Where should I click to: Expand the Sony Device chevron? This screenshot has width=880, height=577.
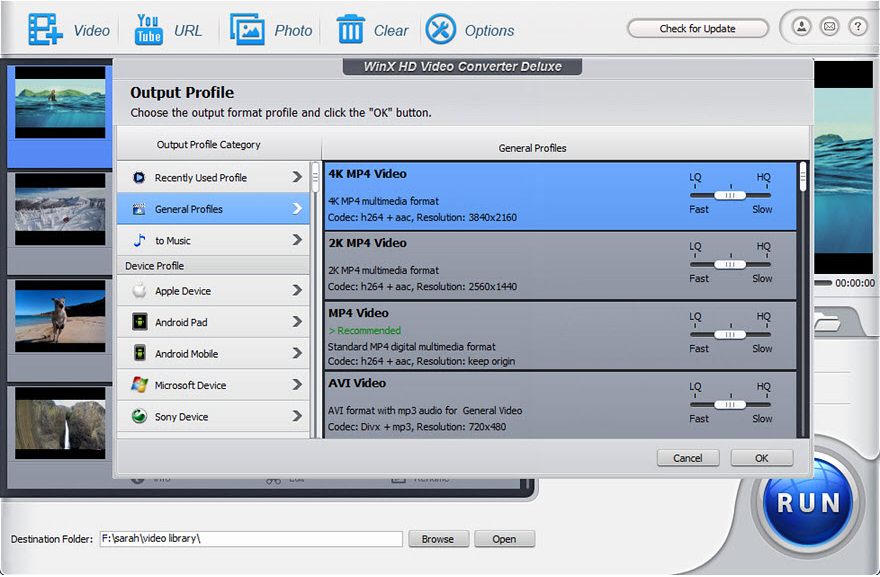(x=297, y=416)
